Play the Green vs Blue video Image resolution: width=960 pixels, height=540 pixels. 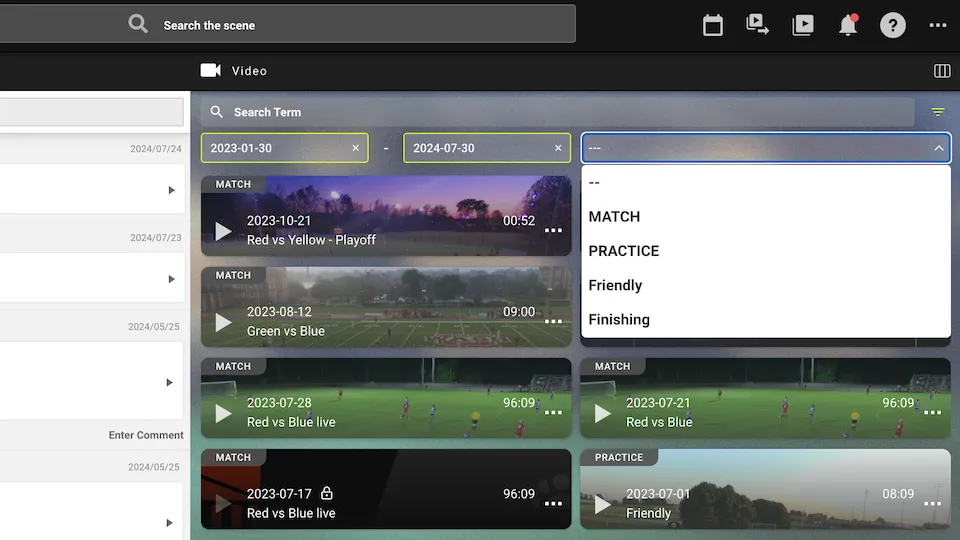pos(223,323)
